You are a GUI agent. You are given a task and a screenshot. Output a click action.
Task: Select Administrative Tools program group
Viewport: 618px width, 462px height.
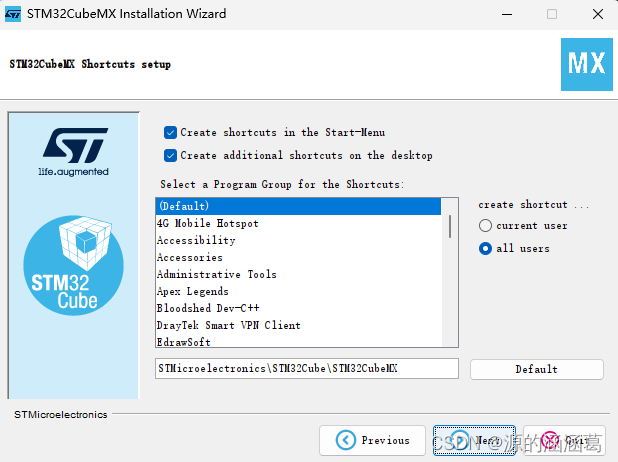[x=298, y=274]
